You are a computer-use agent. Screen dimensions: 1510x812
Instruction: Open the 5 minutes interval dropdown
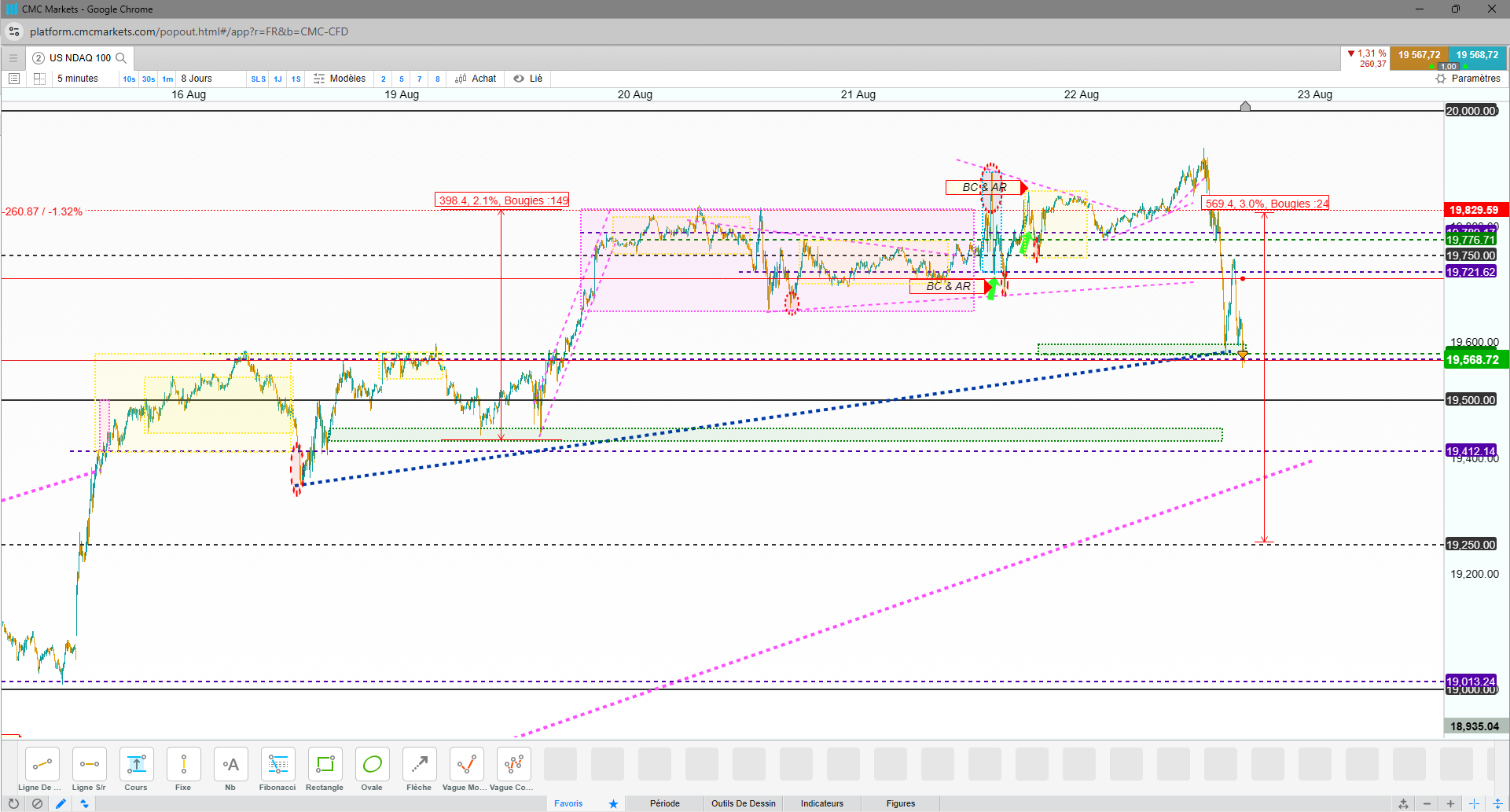point(78,79)
